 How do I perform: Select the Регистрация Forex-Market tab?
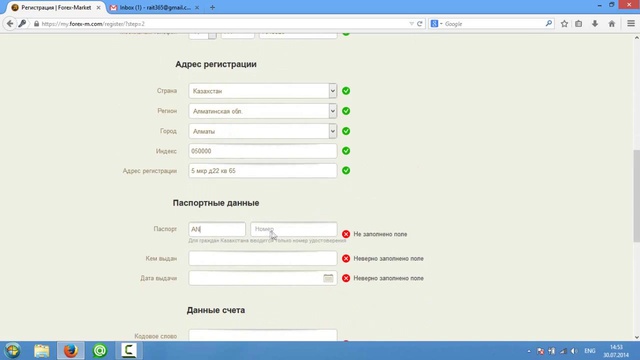point(56,7)
